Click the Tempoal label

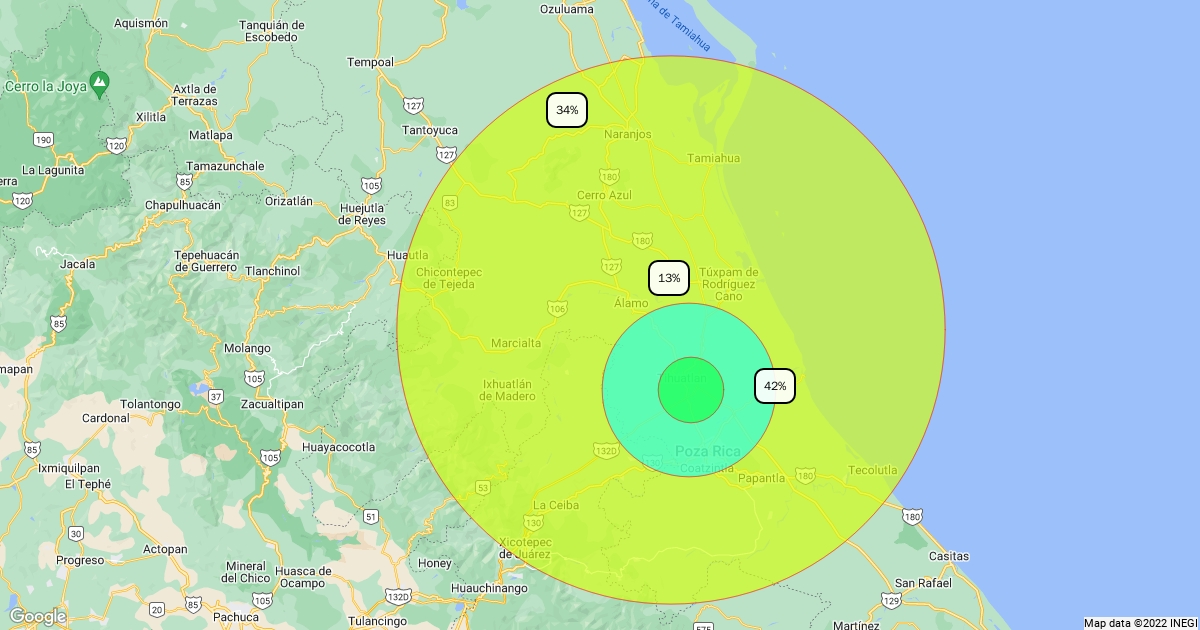click(370, 62)
